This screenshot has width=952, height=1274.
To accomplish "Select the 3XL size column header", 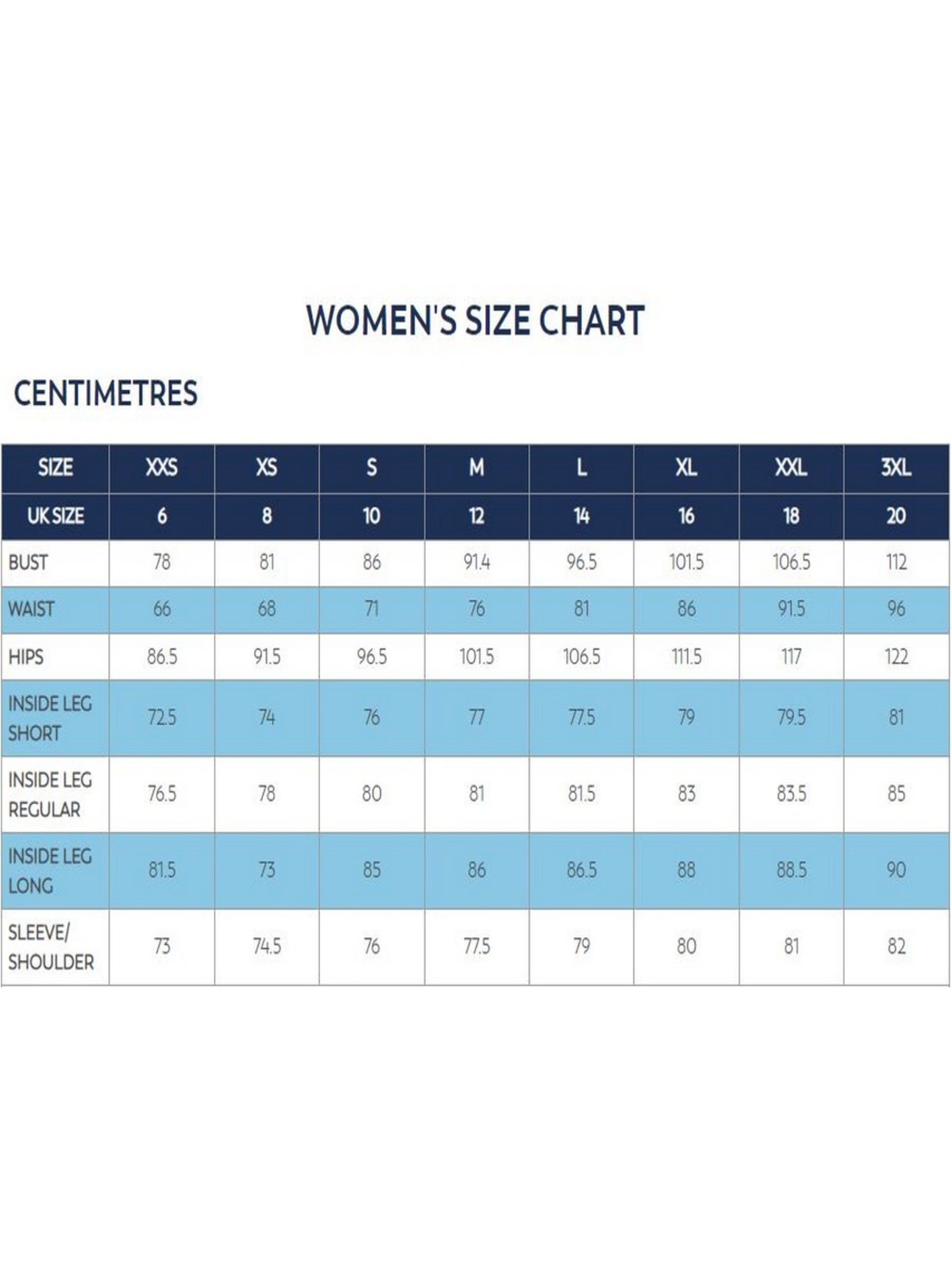I will [896, 469].
